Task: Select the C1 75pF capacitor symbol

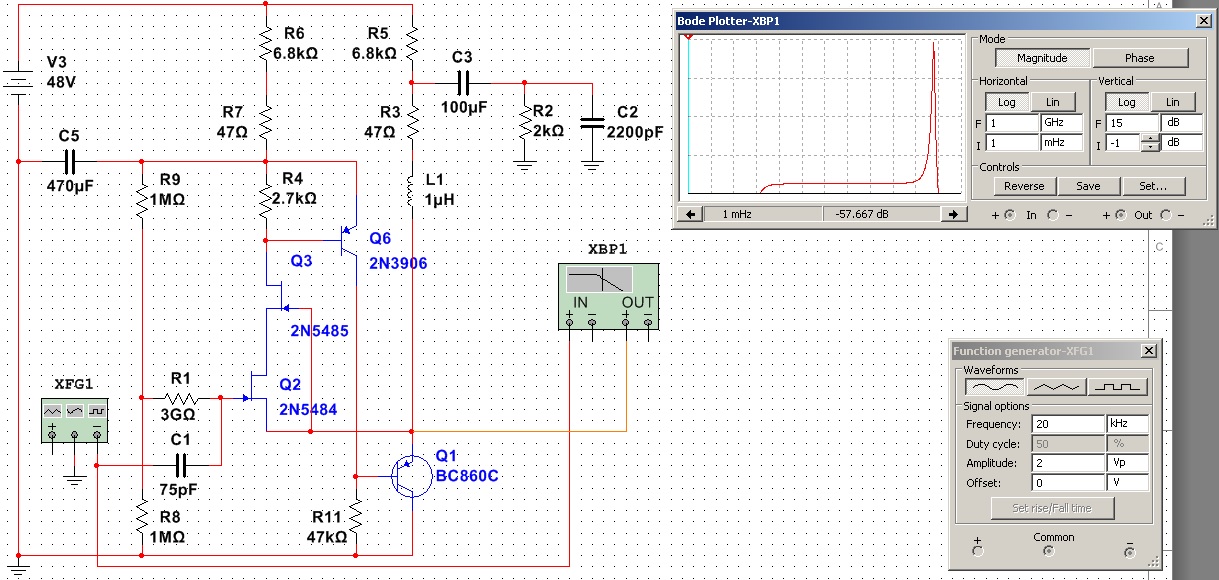Action: (x=181, y=465)
